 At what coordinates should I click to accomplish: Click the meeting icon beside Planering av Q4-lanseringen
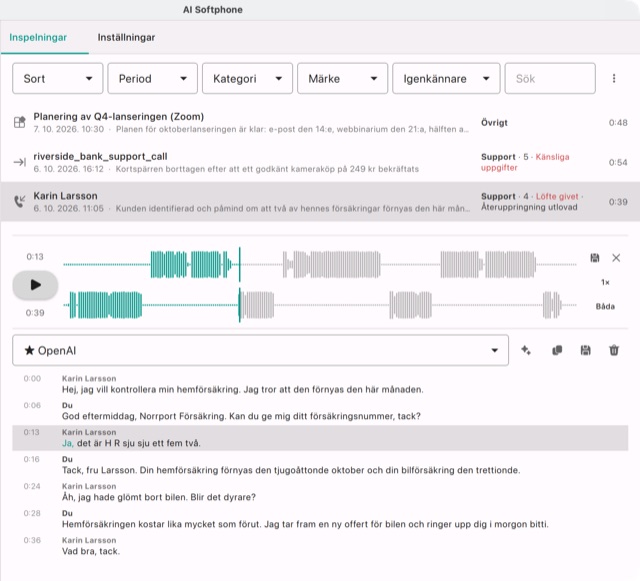click(x=20, y=122)
